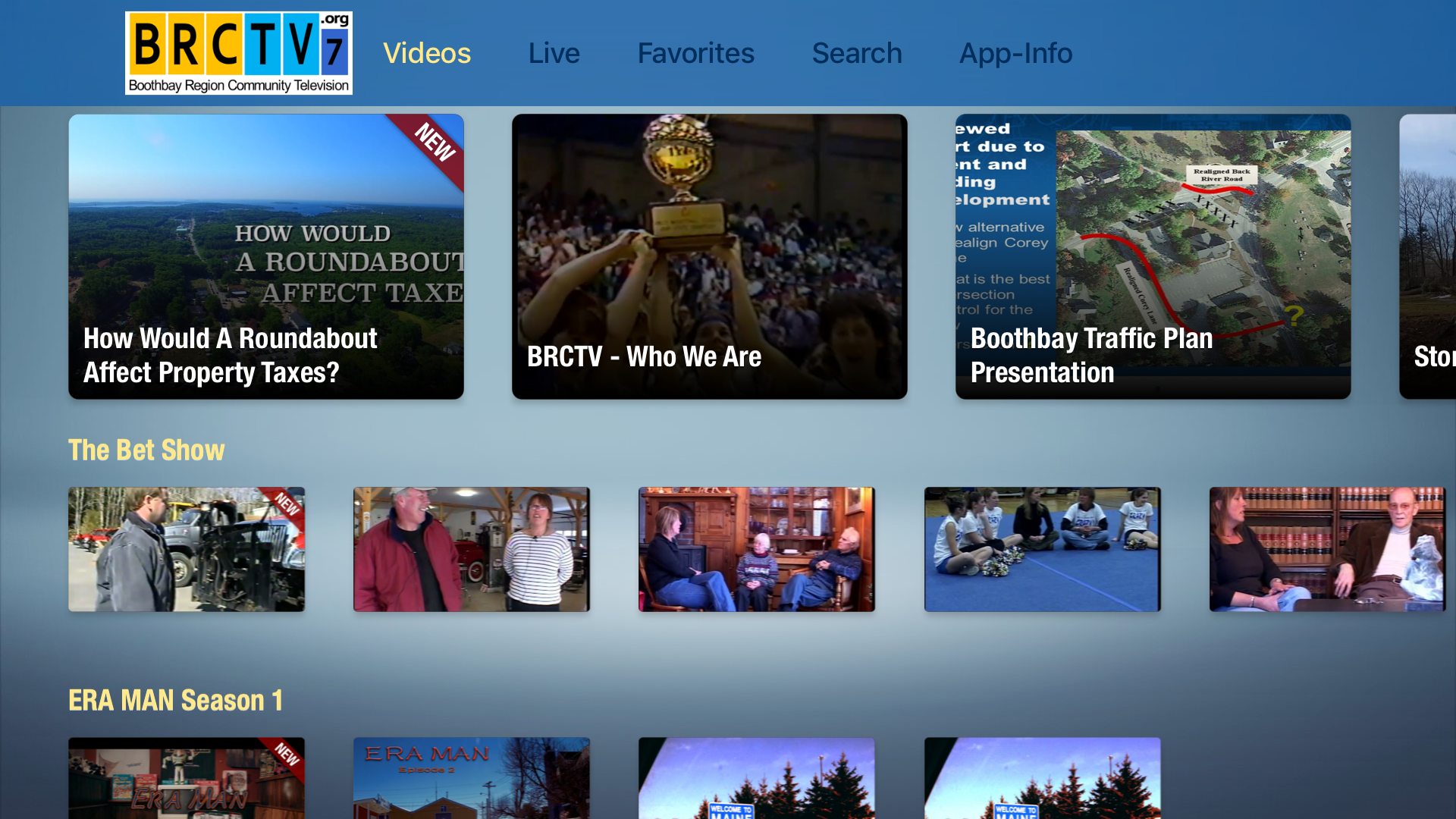
Task: Open BRCTV - Who We Are video
Action: coord(710,256)
